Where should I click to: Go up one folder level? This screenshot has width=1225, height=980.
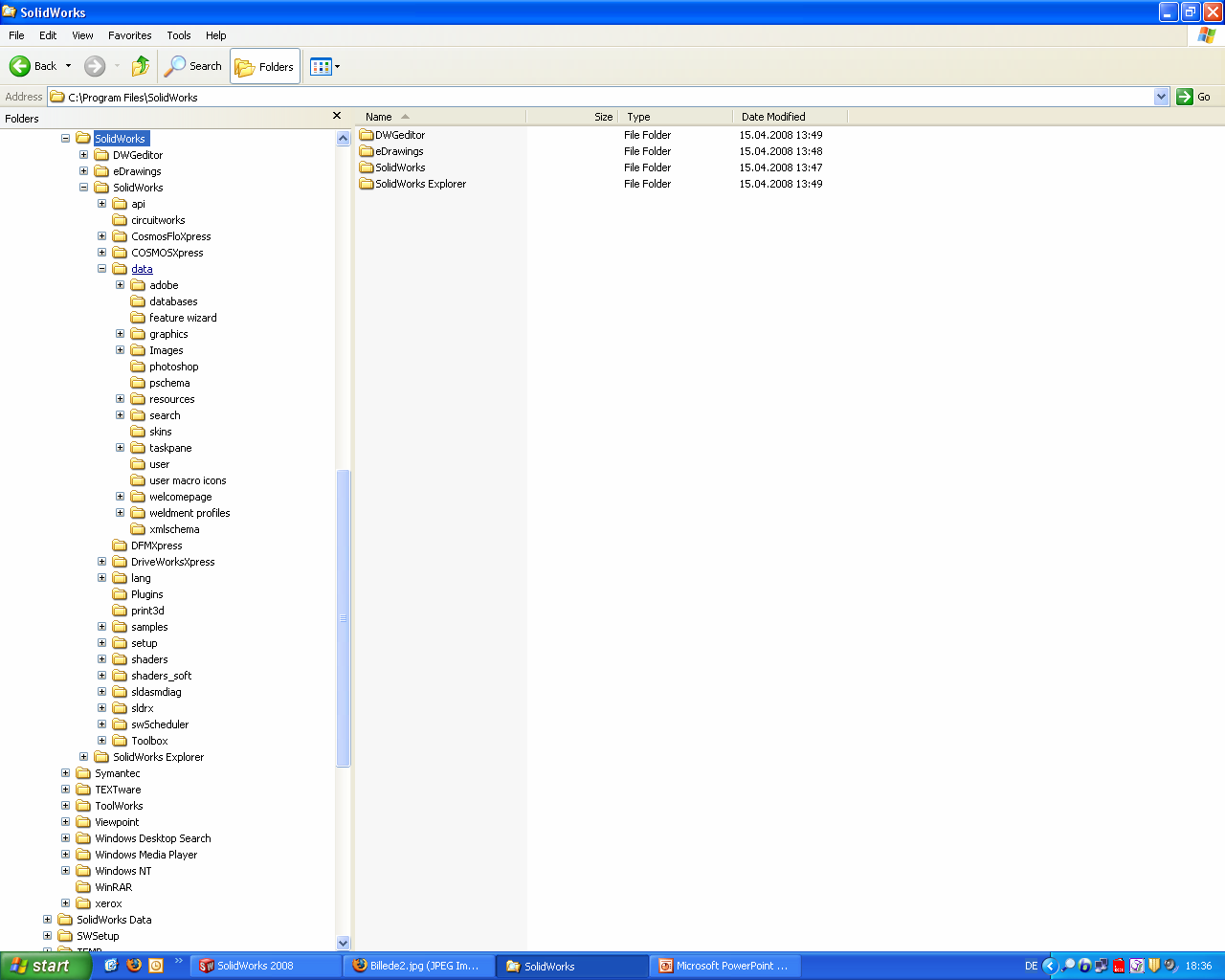coord(141,66)
